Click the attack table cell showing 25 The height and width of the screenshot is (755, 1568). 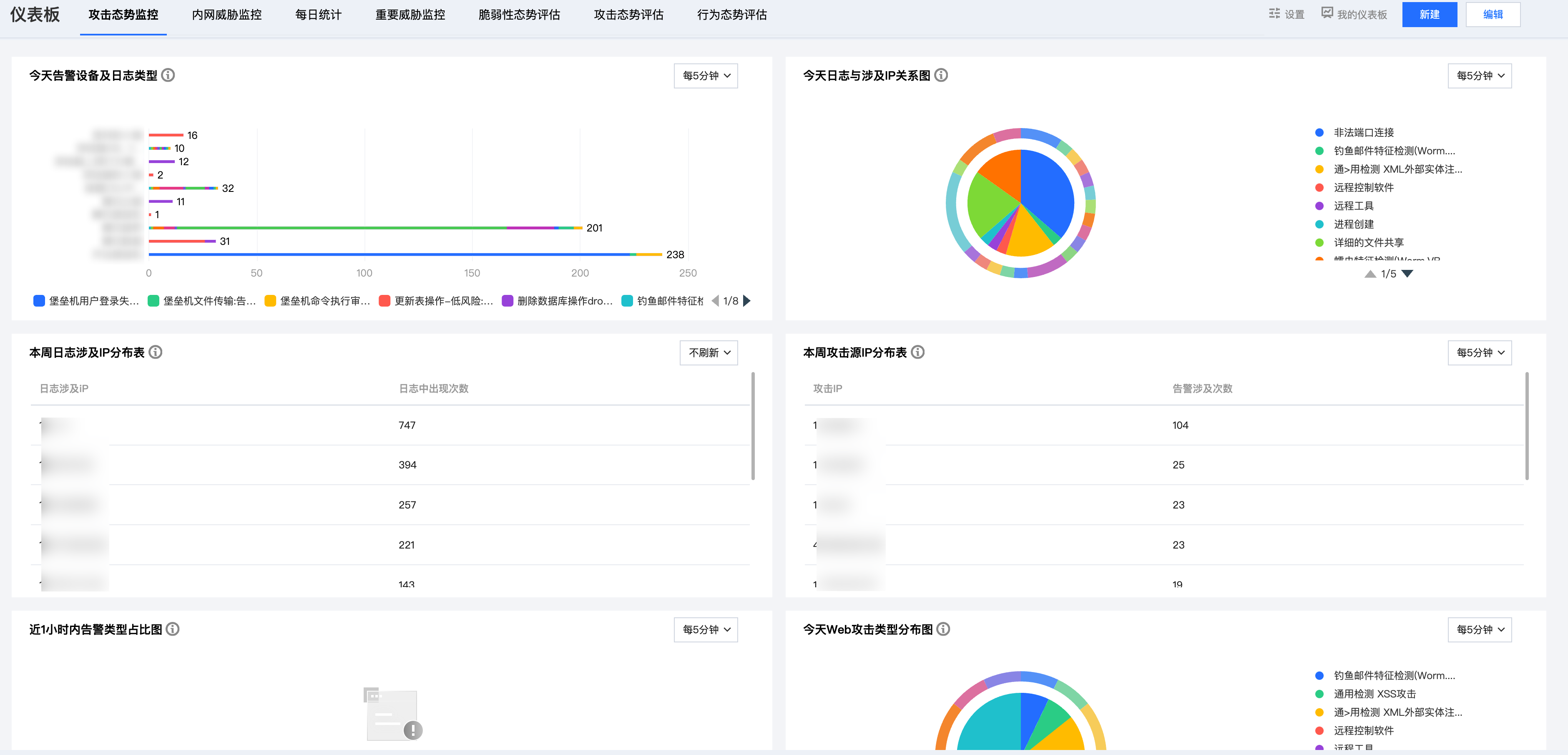tap(1179, 465)
